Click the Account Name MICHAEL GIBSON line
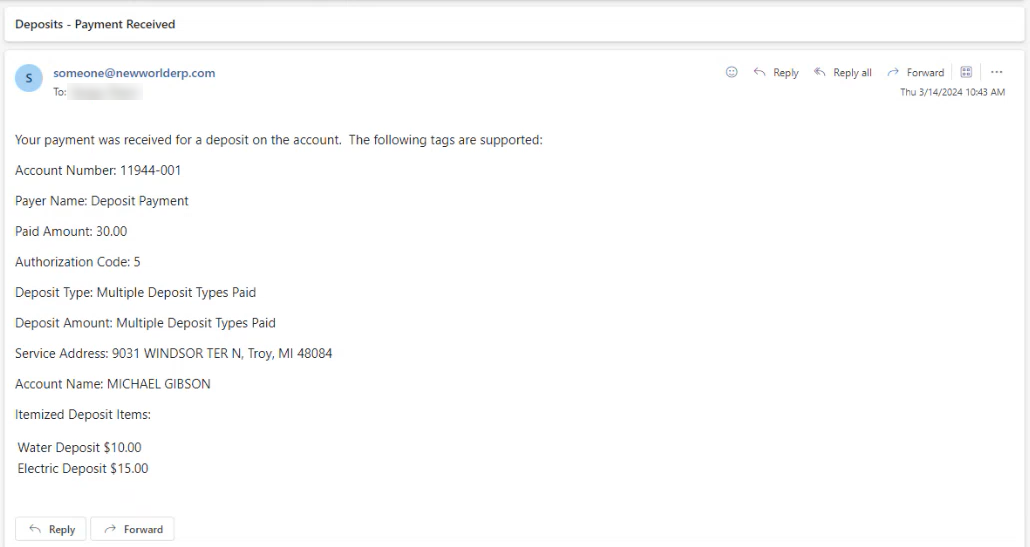The image size is (1030, 547). click(113, 383)
